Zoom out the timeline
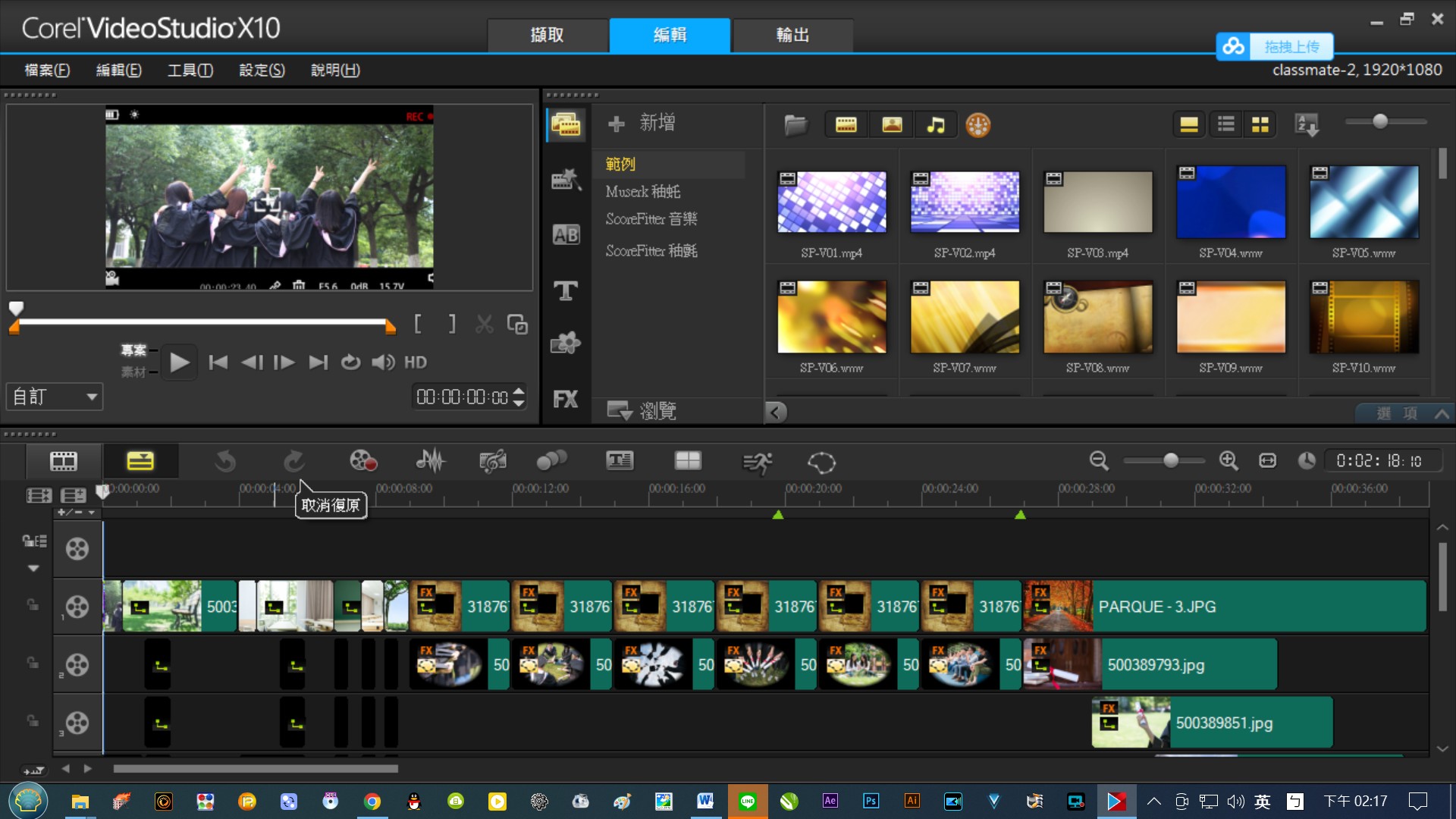 coord(1099,460)
